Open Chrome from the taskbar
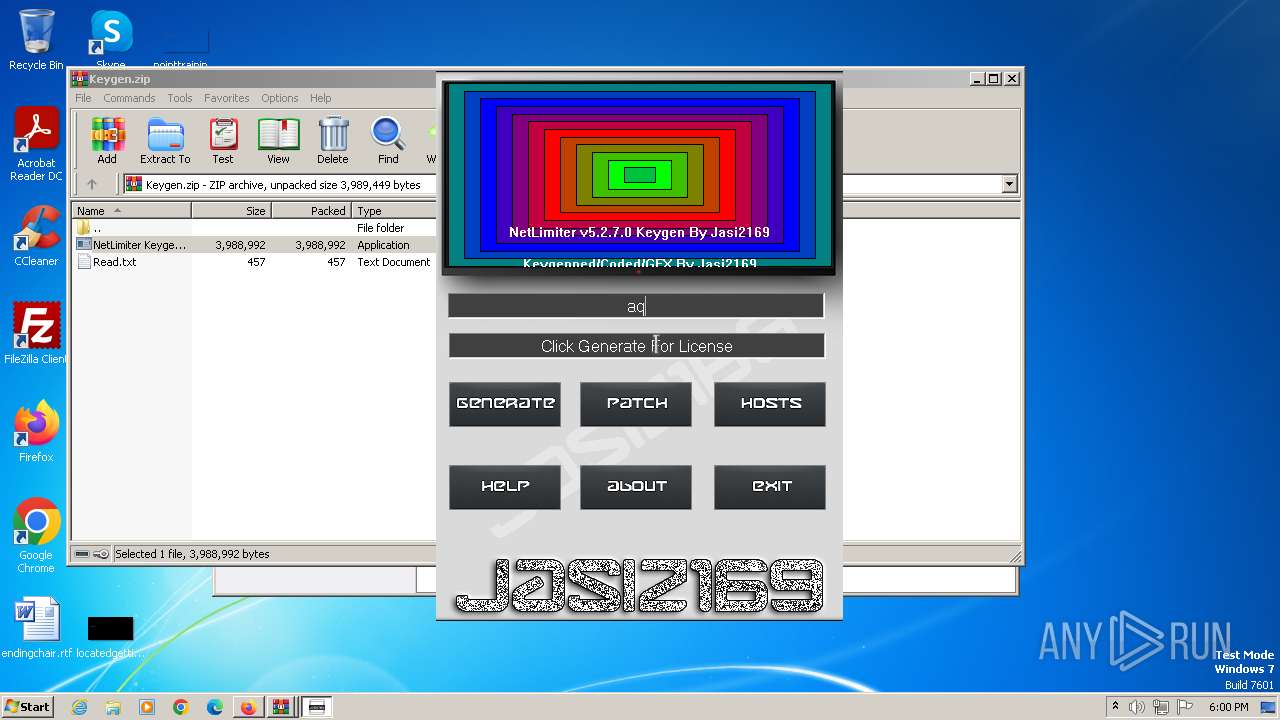Screen dimensions: 1280x720 [181, 707]
